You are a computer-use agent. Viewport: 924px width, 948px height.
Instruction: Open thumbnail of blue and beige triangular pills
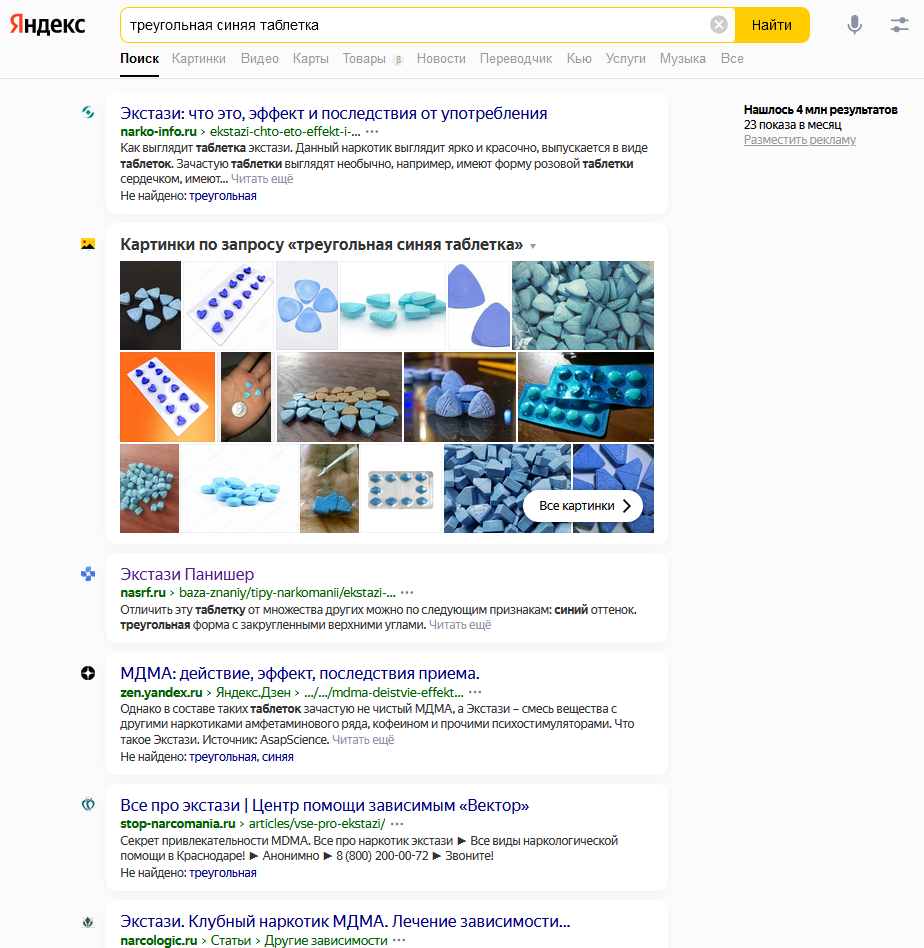click(x=339, y=397)
